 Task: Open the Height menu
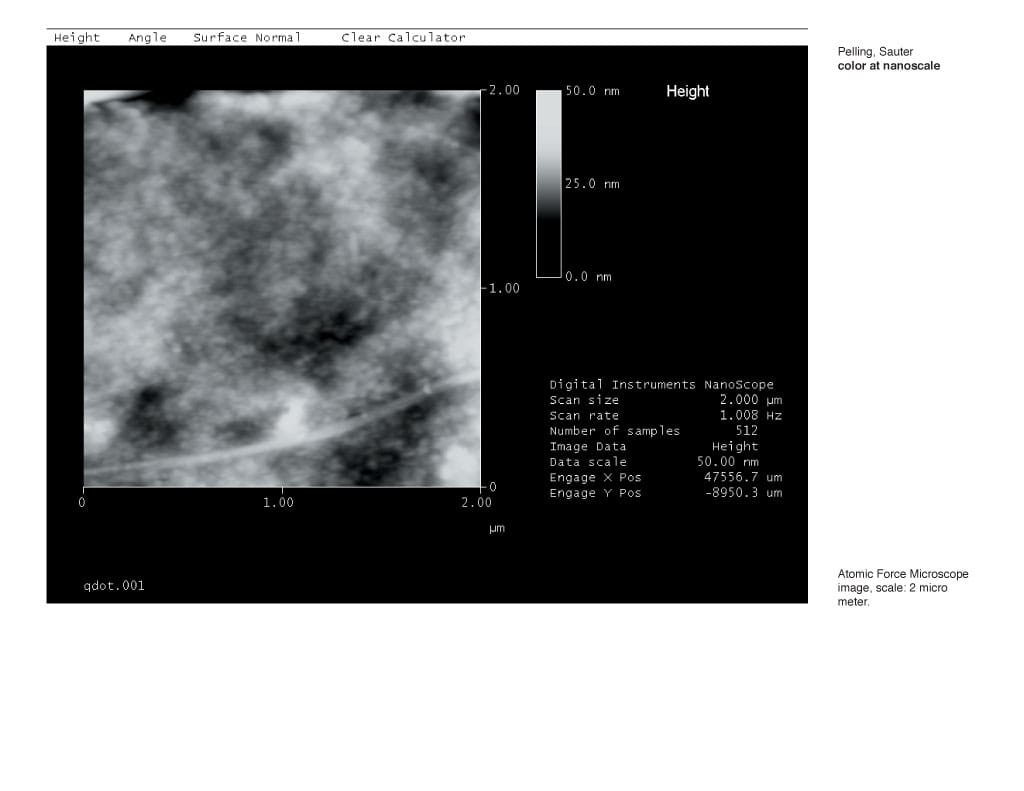click(x=76, y=38)
